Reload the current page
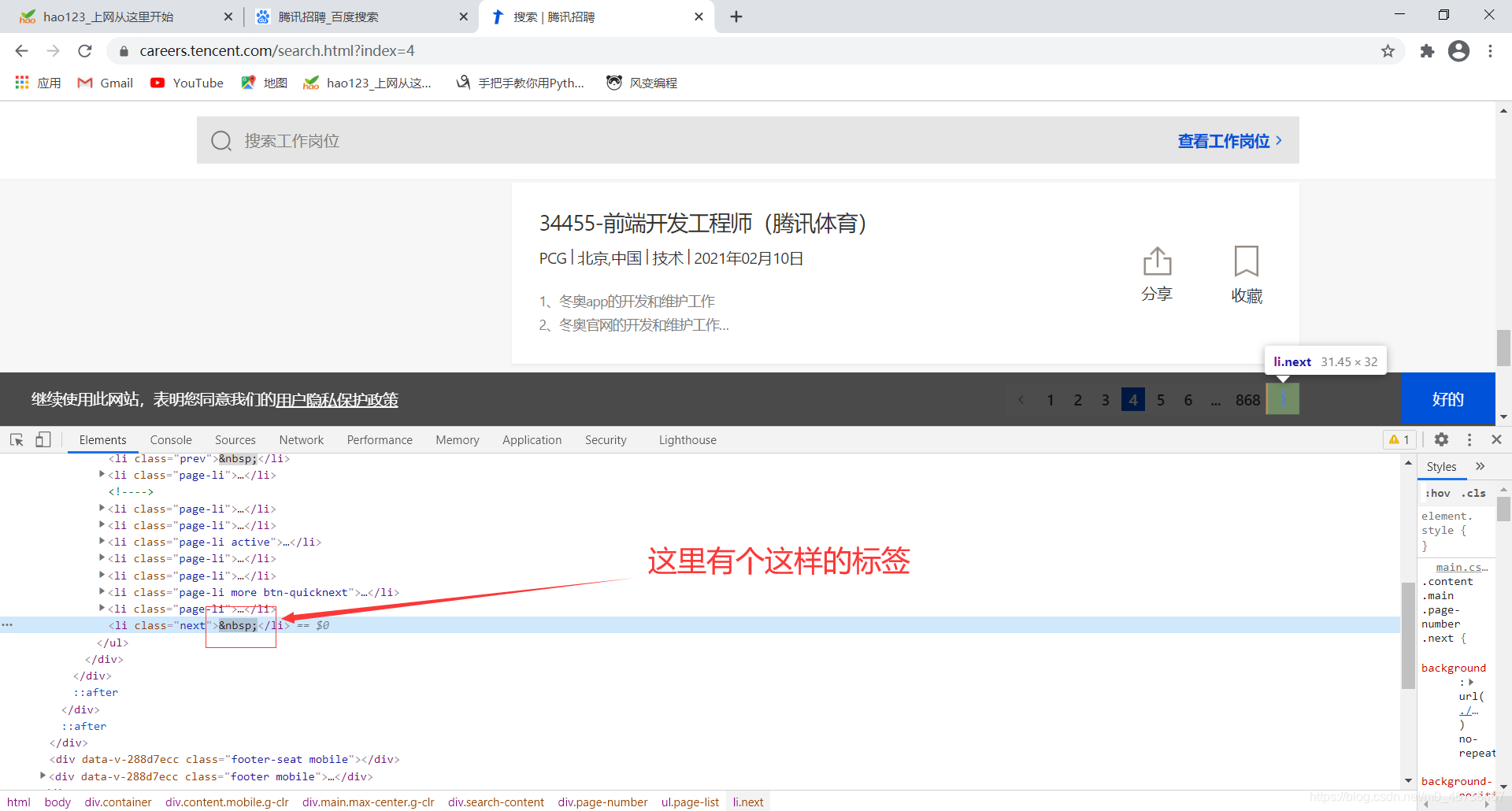Screen dimensions: 1512x811 point(85,51)
